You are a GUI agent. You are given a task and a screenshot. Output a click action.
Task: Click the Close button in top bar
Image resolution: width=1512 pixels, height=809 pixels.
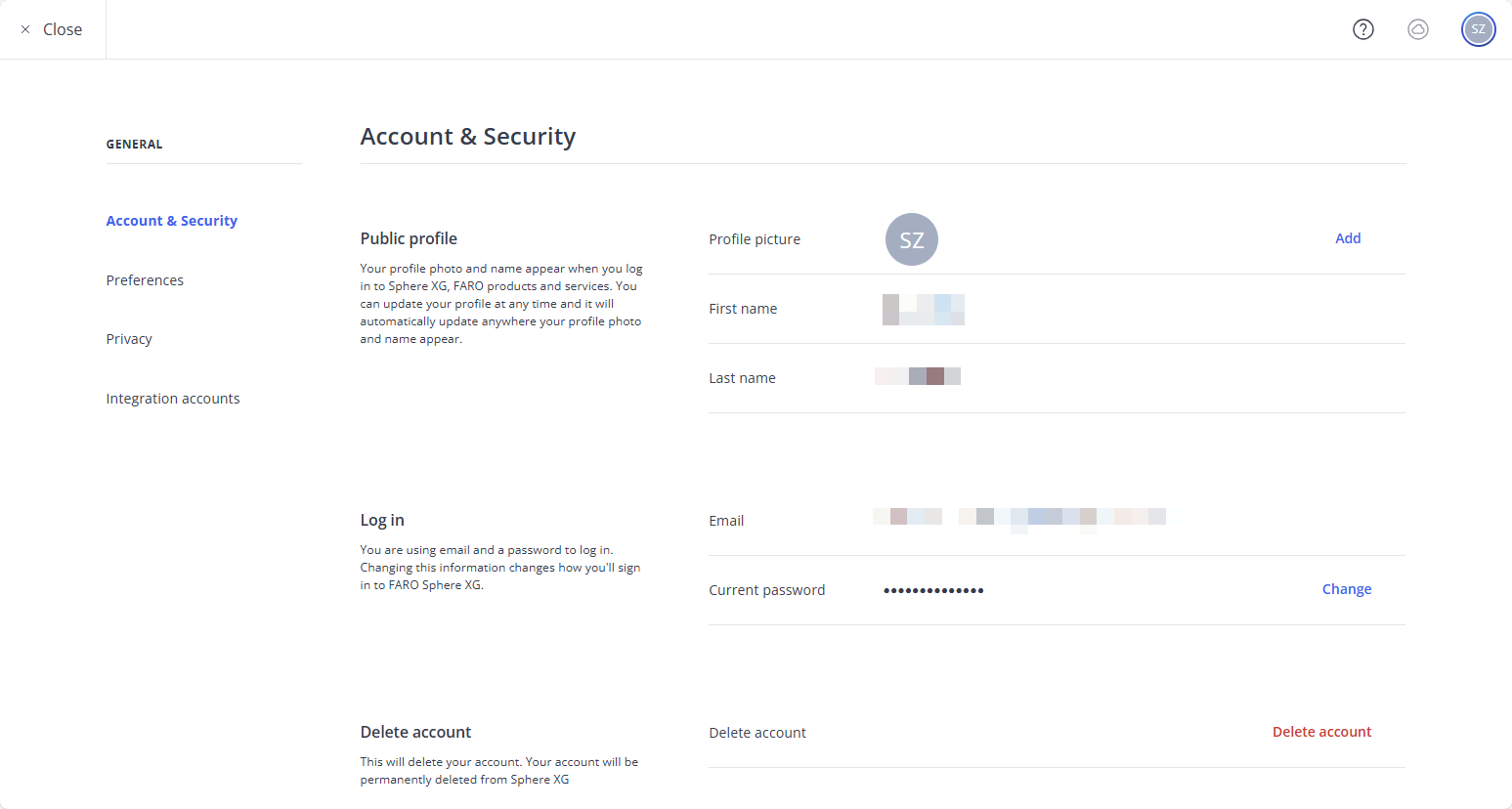click(x=63, y=29)
